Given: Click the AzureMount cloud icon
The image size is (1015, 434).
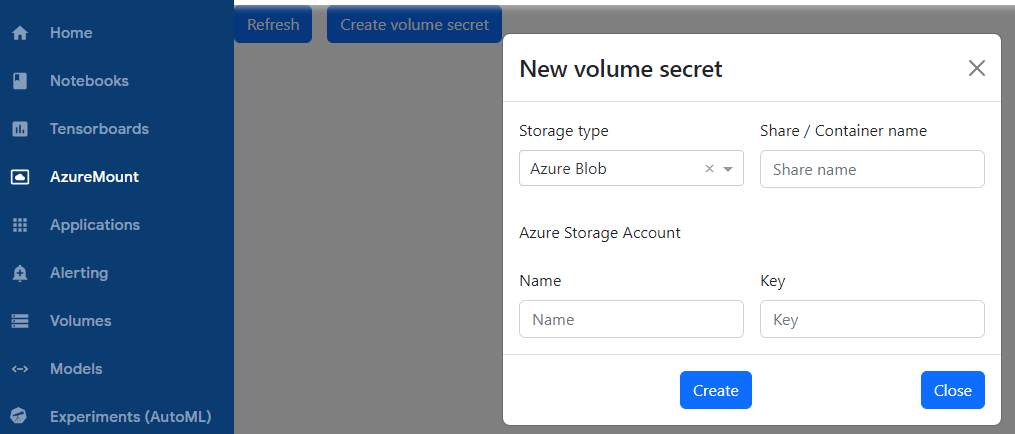Looking at the screenshot, I should point(20,177).
